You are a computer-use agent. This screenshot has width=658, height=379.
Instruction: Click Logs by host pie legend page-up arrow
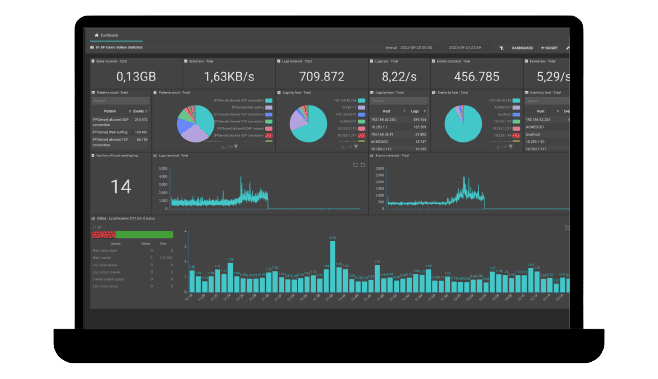[343, 147]
